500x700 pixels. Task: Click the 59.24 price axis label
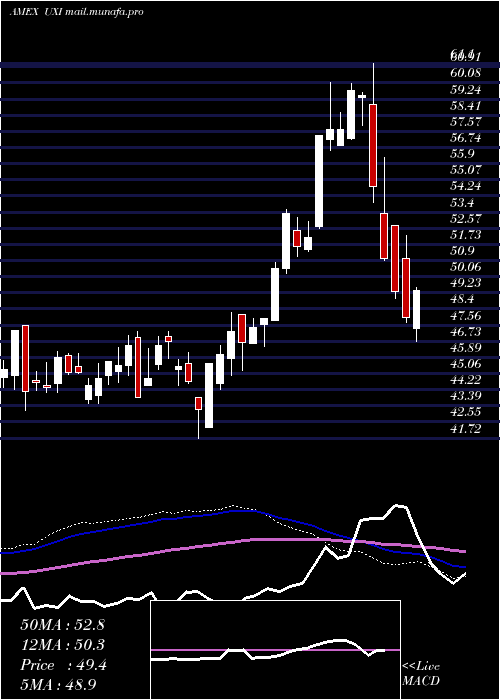pyautogui.click(x=466, y=90)
